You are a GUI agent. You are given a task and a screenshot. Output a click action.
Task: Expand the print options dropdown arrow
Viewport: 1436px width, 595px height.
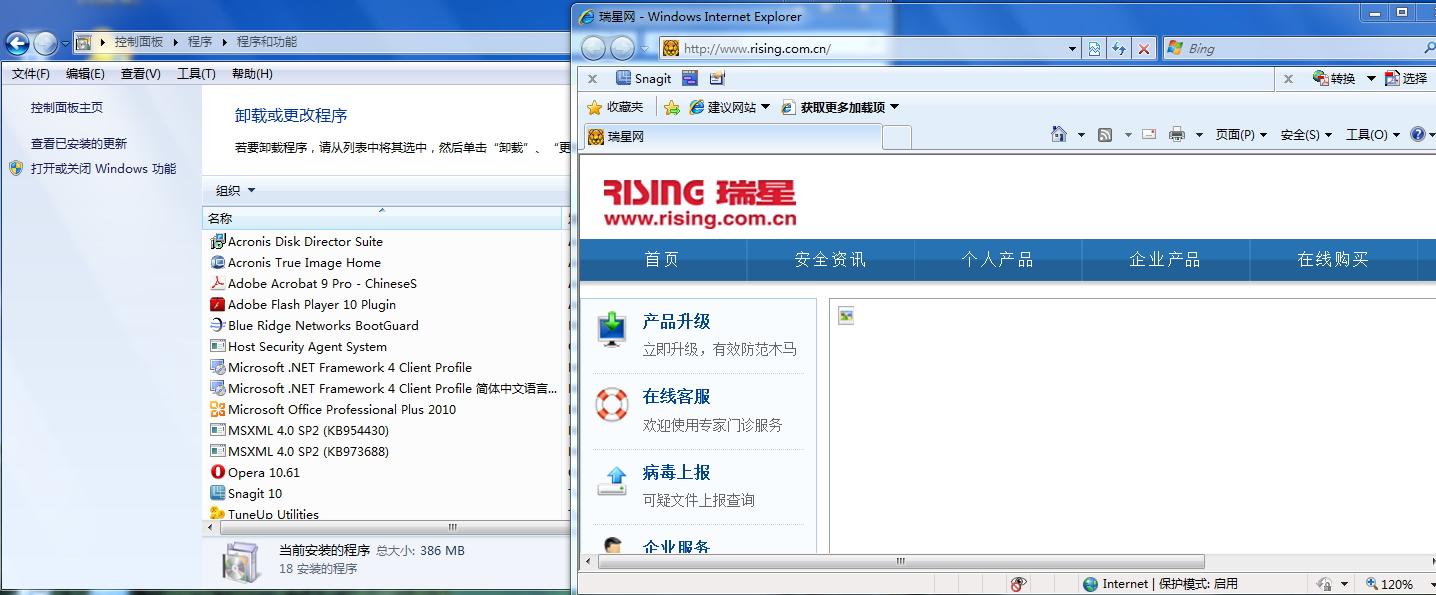click(1199, 135)
